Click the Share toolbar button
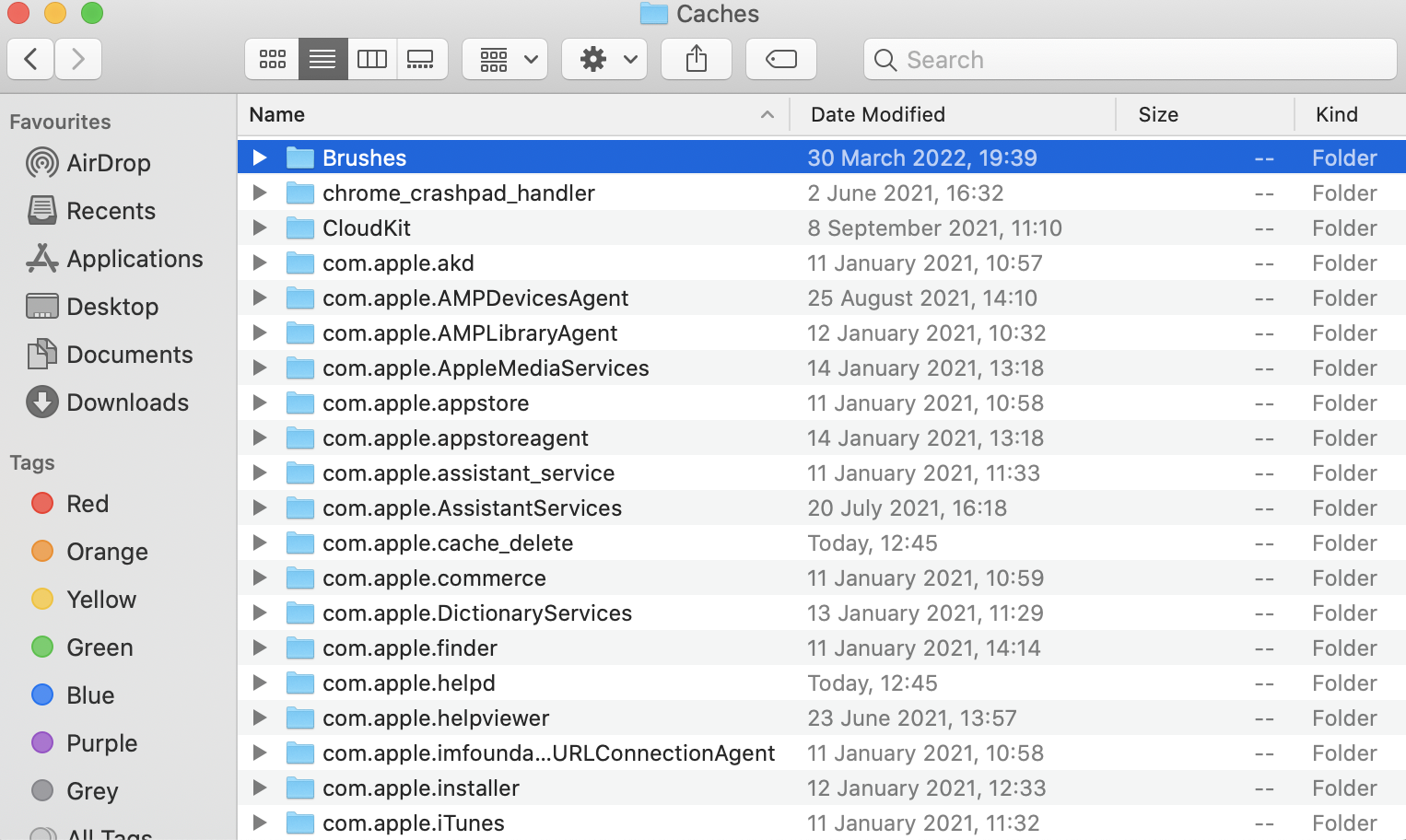This screenshot has width=1406, height=840. coord(697,60)
